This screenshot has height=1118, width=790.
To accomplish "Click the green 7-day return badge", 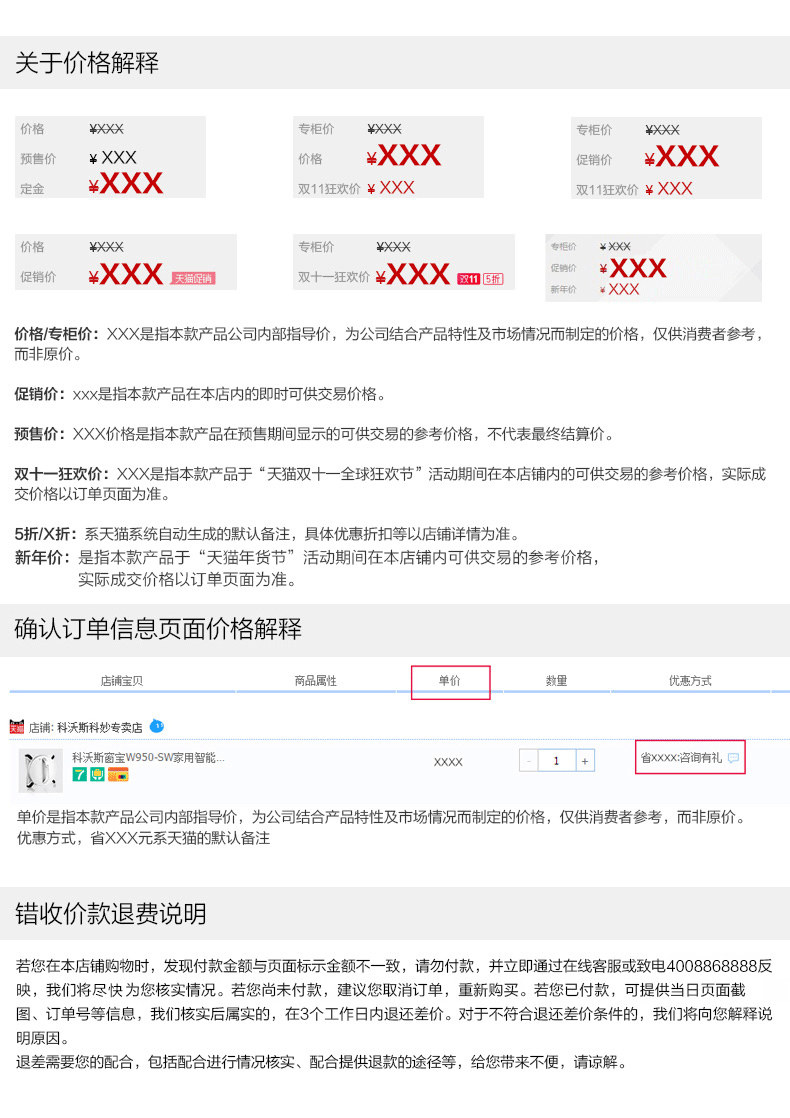I will point(79,774).
